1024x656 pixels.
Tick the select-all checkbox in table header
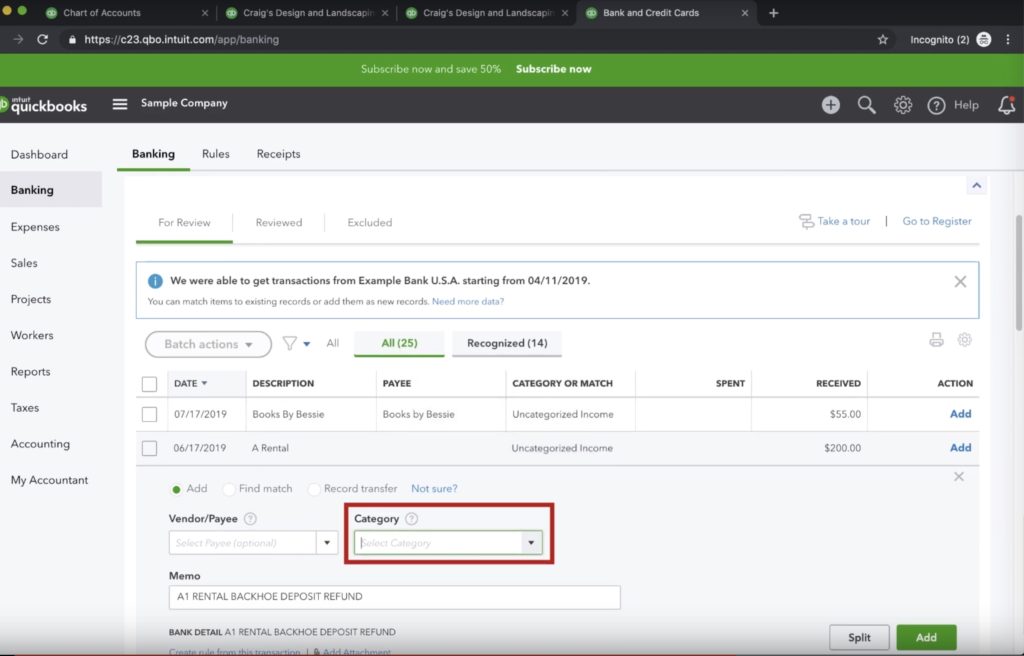(150, 384)
